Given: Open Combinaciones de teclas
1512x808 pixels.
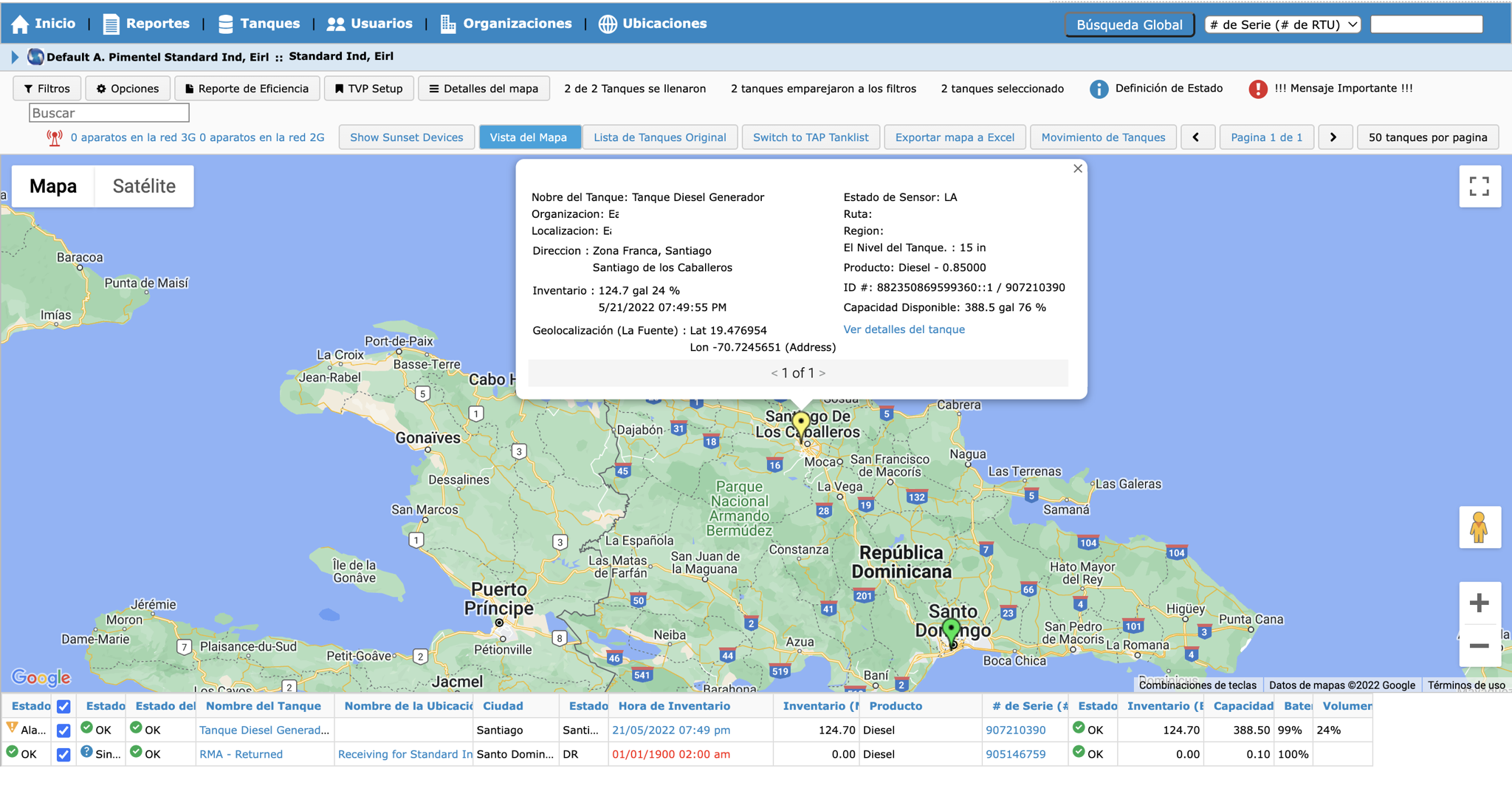Looking at the screenshot, I should [1197, 685].
